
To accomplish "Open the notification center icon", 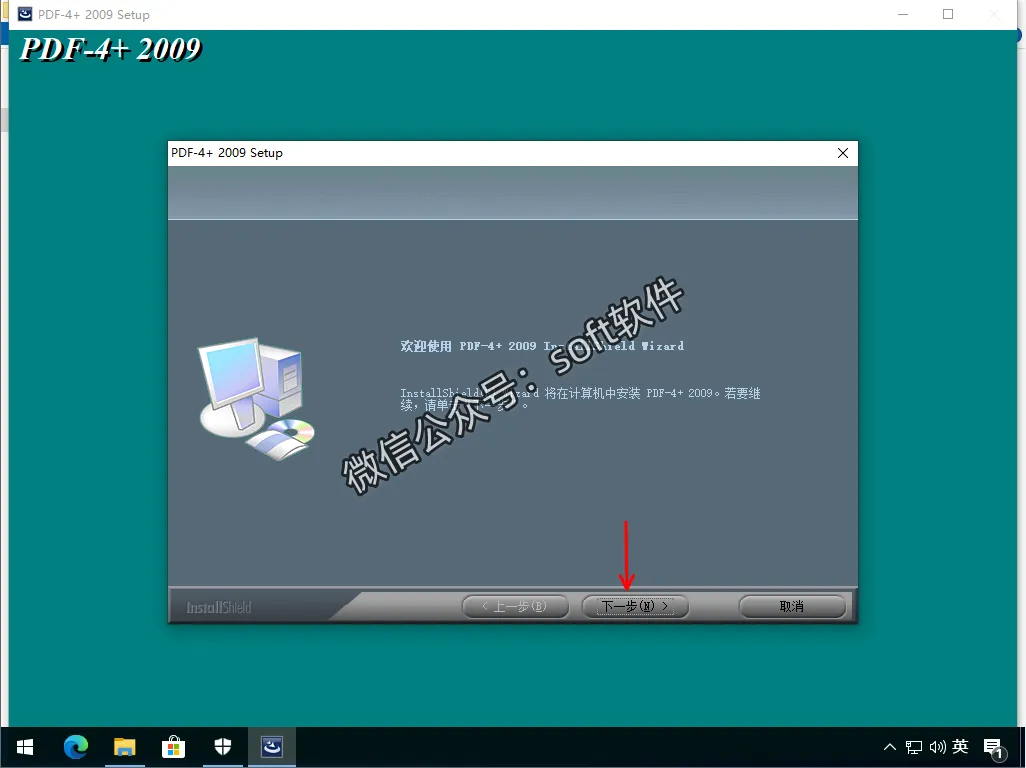I will coord(994,748).
